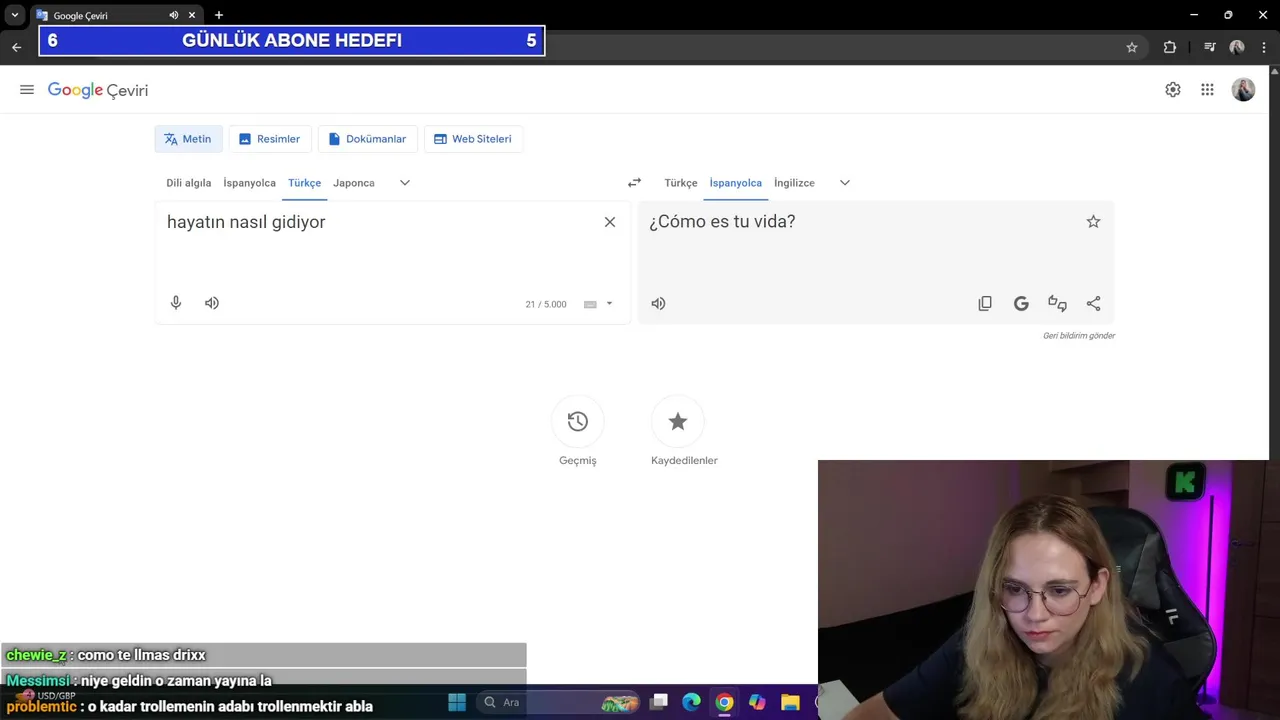Choose İngilizce as target language

pyautogui.click(x=794, y=183)
